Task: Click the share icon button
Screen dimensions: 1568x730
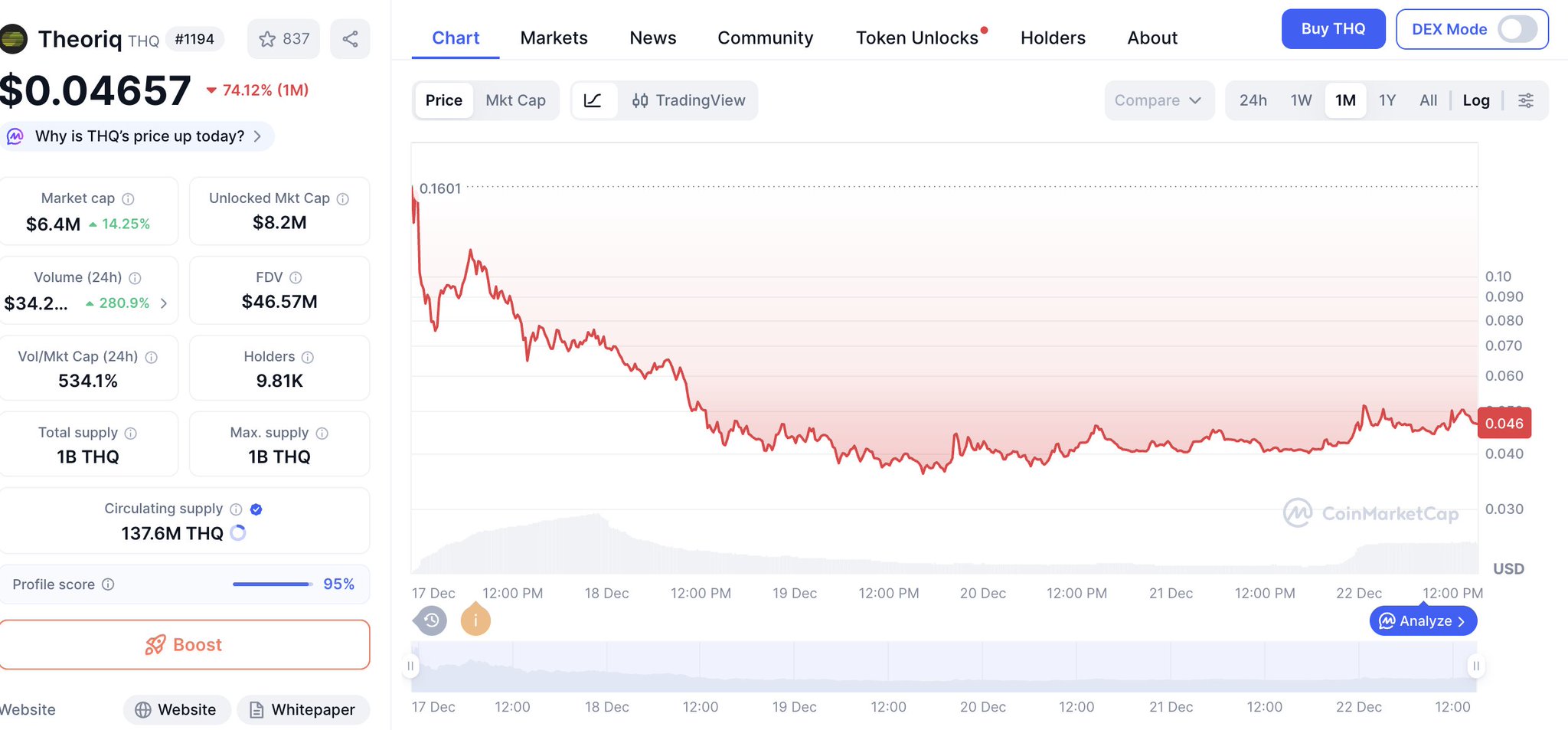Action: tap(350, 39)
